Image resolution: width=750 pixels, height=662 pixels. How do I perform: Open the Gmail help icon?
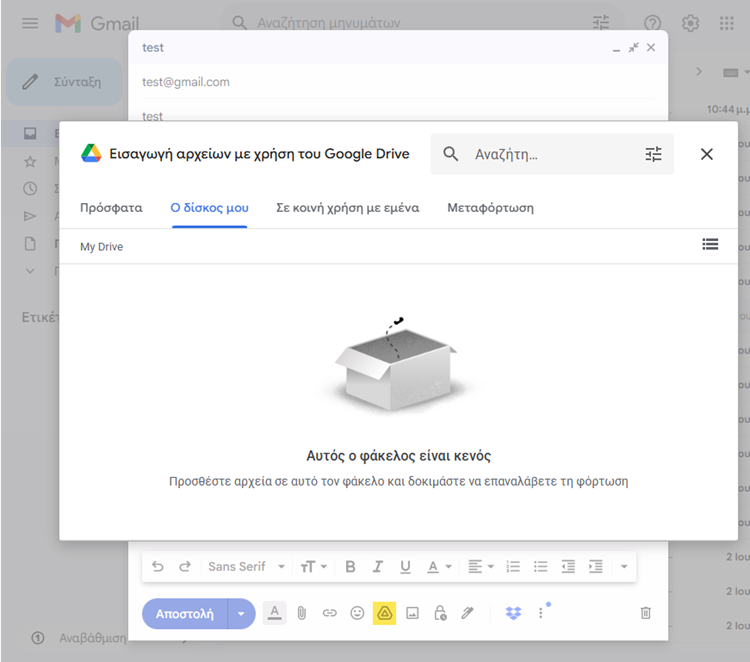tap(652, 23)
